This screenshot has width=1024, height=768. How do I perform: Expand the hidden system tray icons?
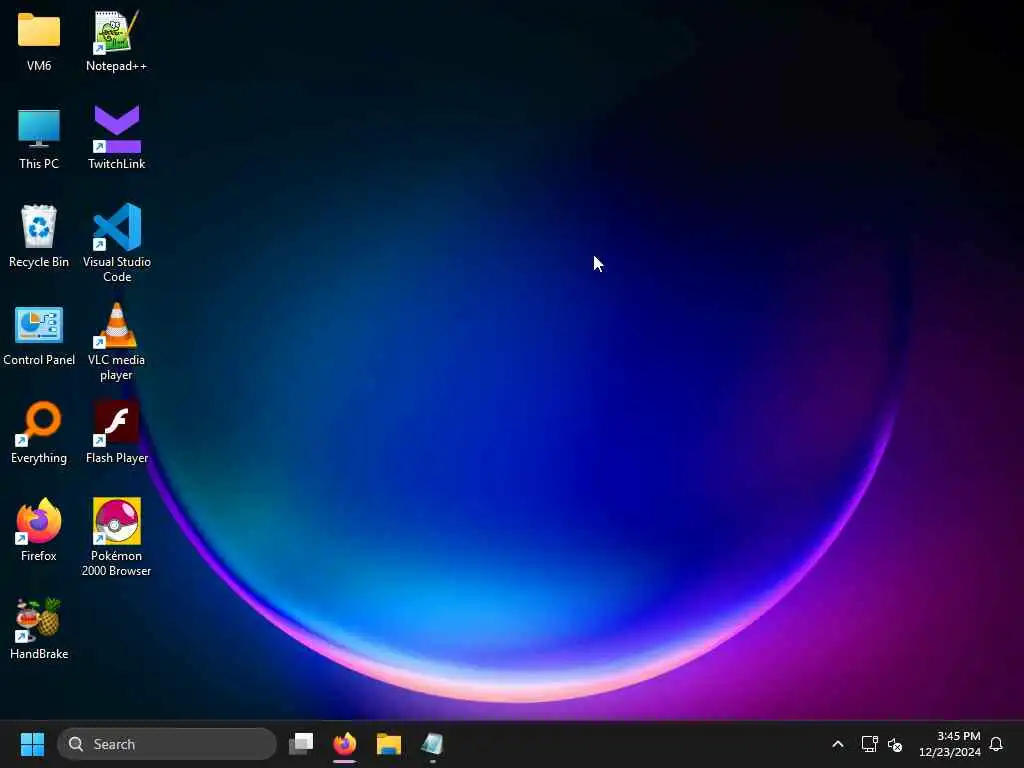(838, 744)
